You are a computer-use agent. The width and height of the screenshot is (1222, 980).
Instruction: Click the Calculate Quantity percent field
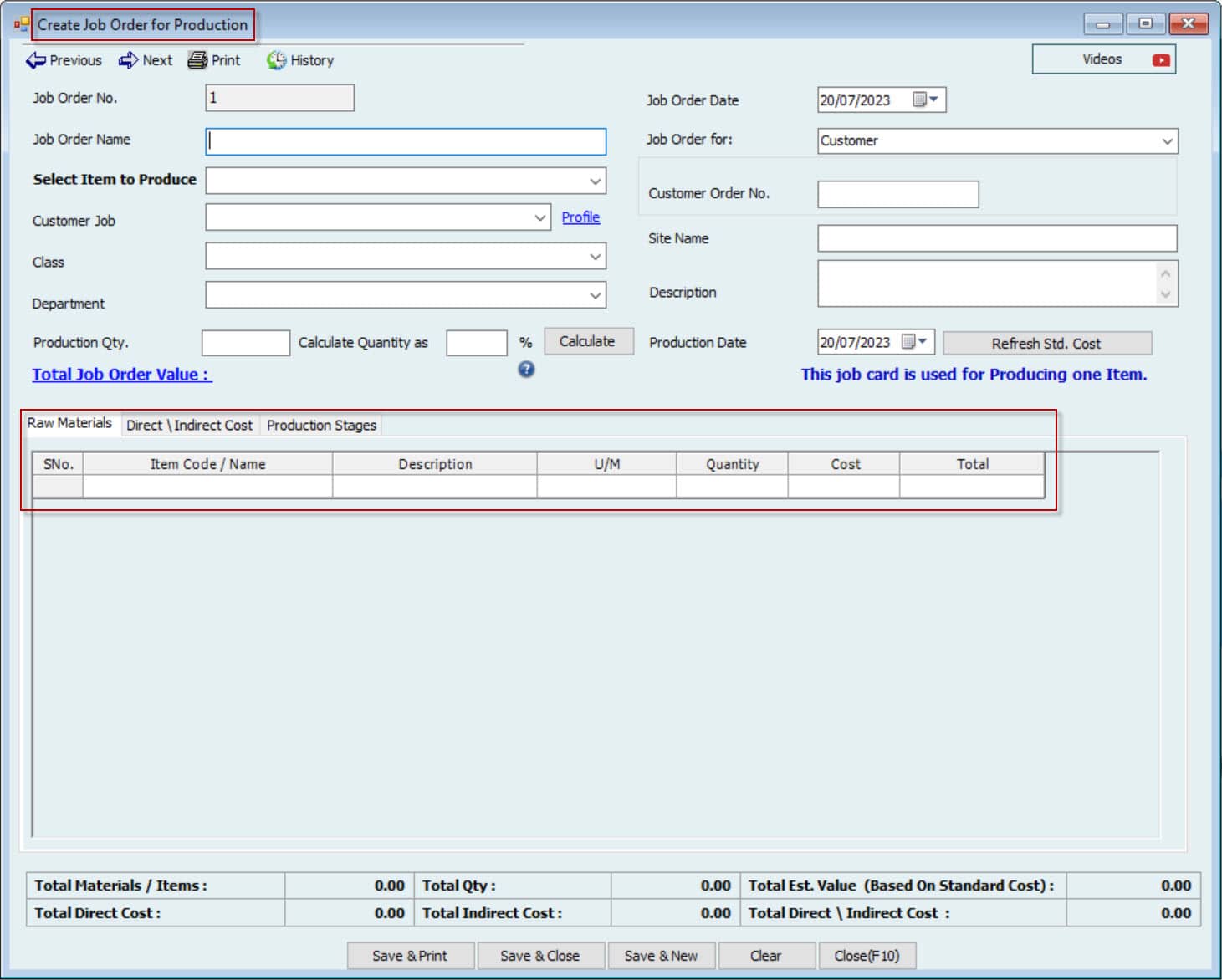point(477,343)
